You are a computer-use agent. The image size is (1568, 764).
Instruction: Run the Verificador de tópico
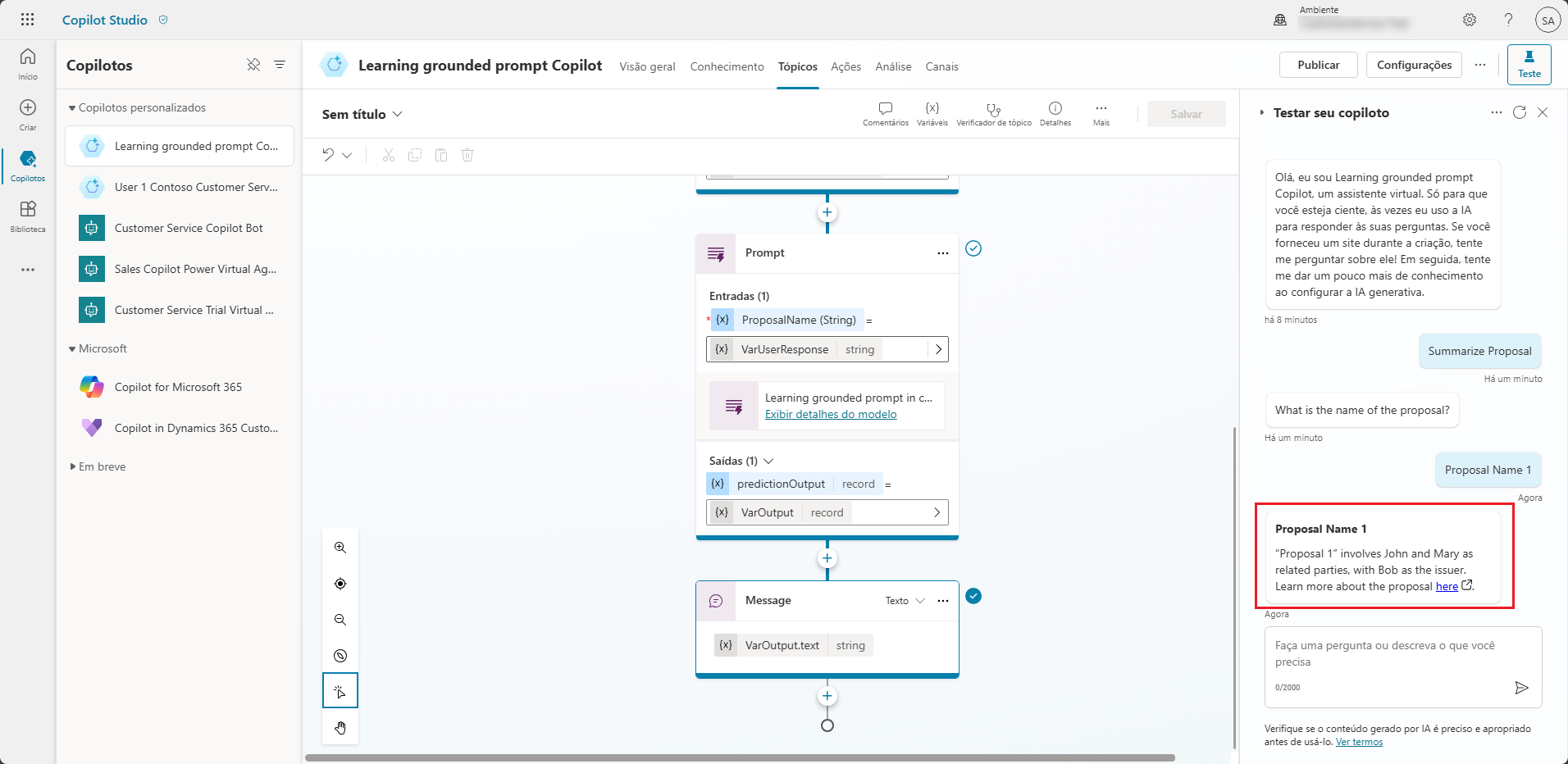994,114
